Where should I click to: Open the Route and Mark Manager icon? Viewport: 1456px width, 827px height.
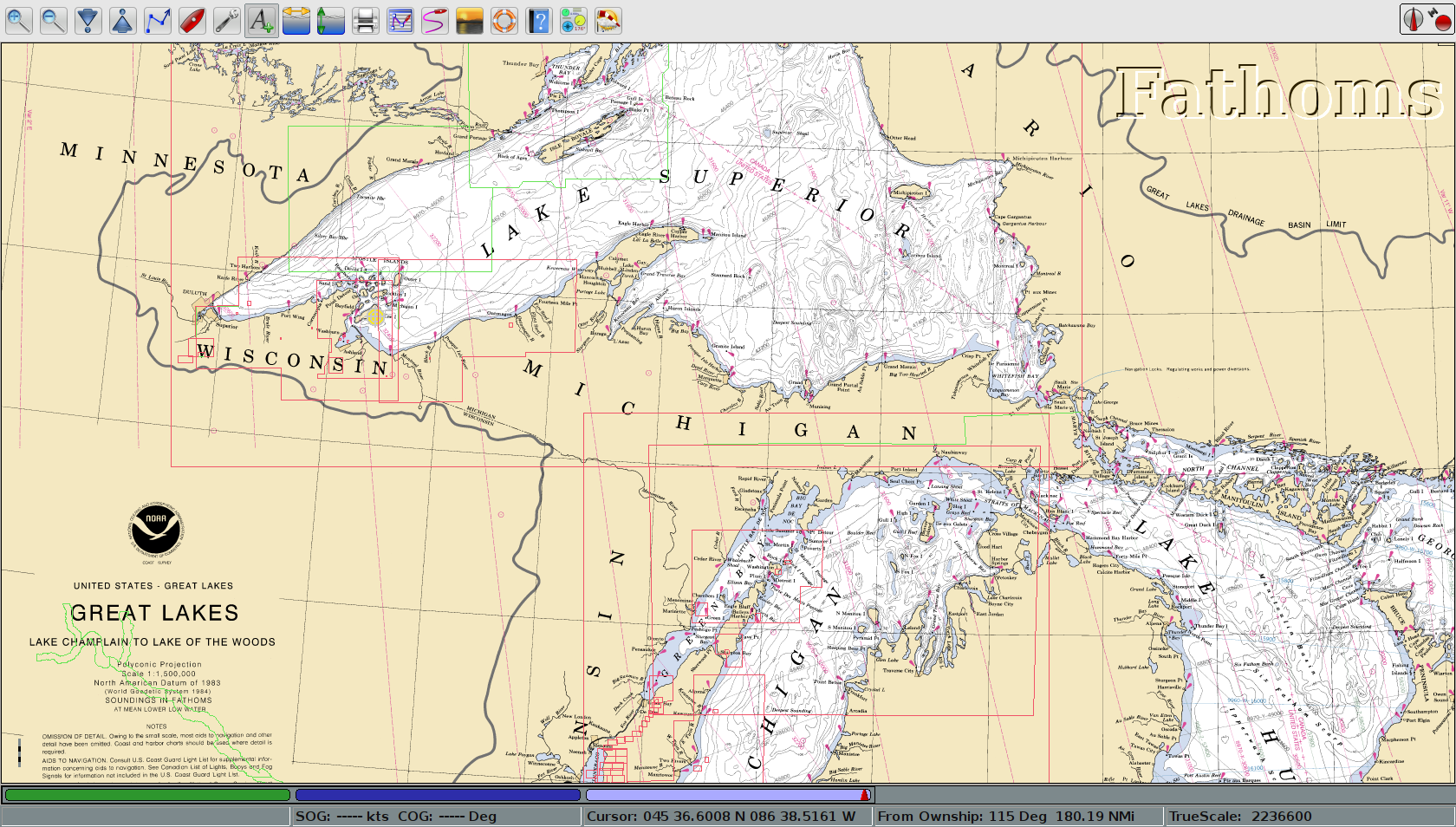(400, 20)
